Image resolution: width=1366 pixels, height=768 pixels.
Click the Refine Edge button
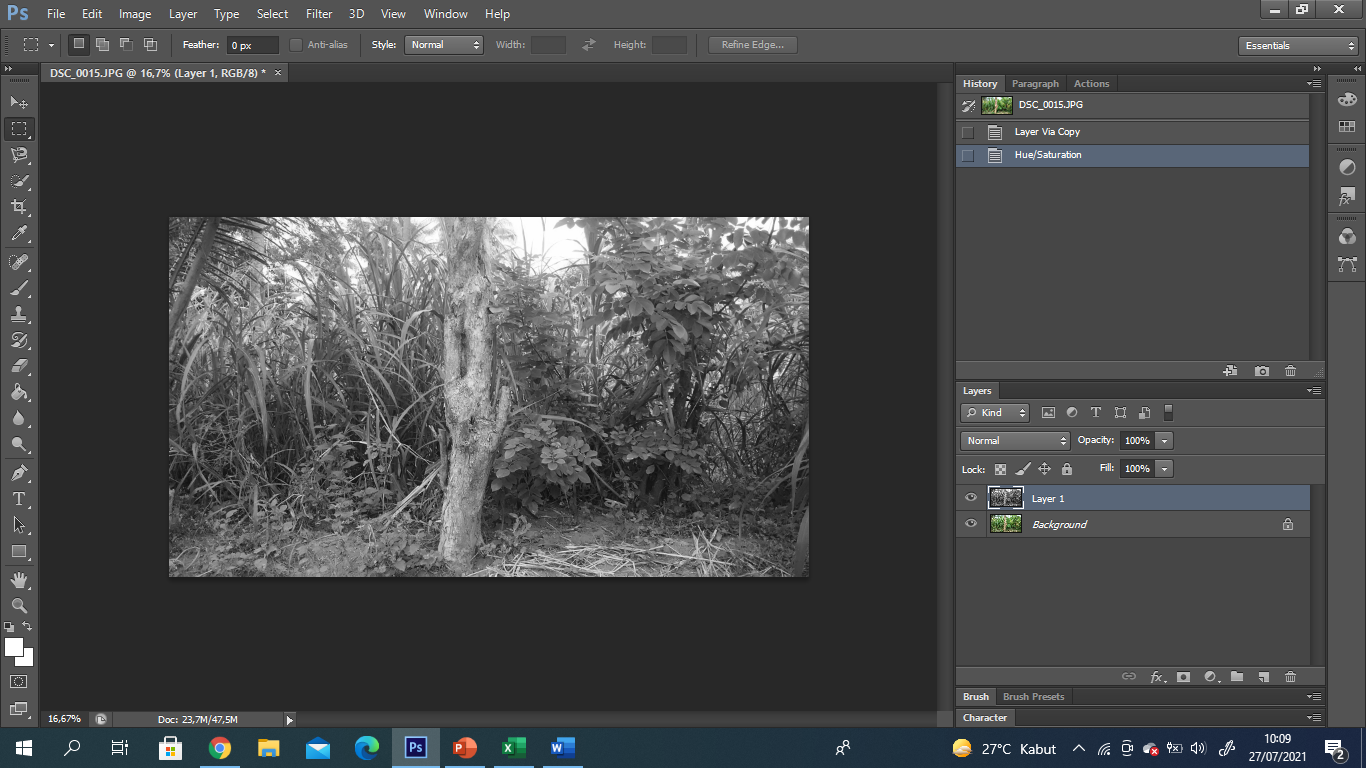point(752,45)
